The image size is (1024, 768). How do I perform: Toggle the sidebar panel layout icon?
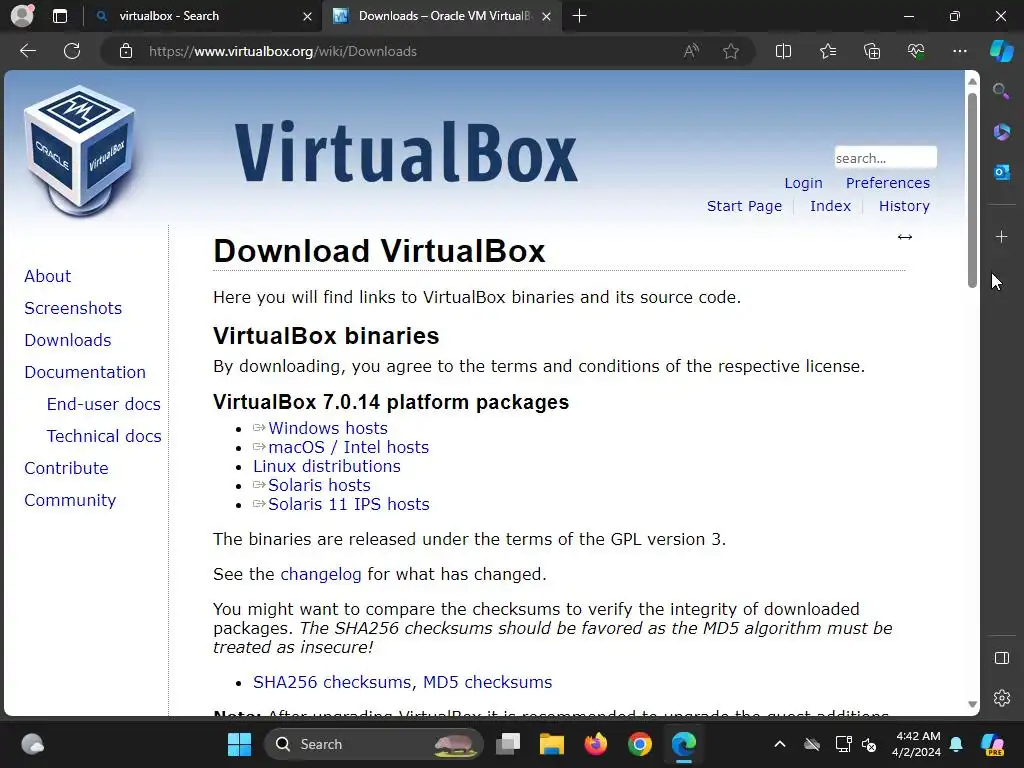(x=1002, y=658)
